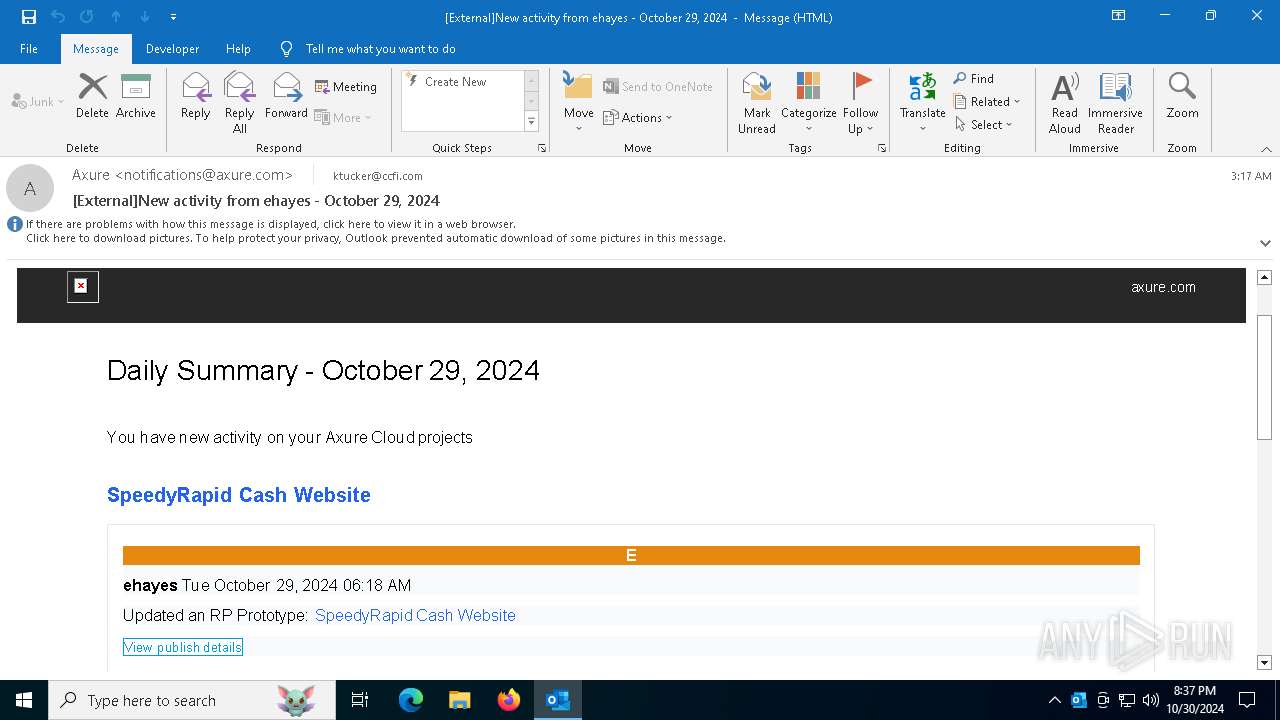
Task: Open Immersive Reader
Action: pos(1115,102)
